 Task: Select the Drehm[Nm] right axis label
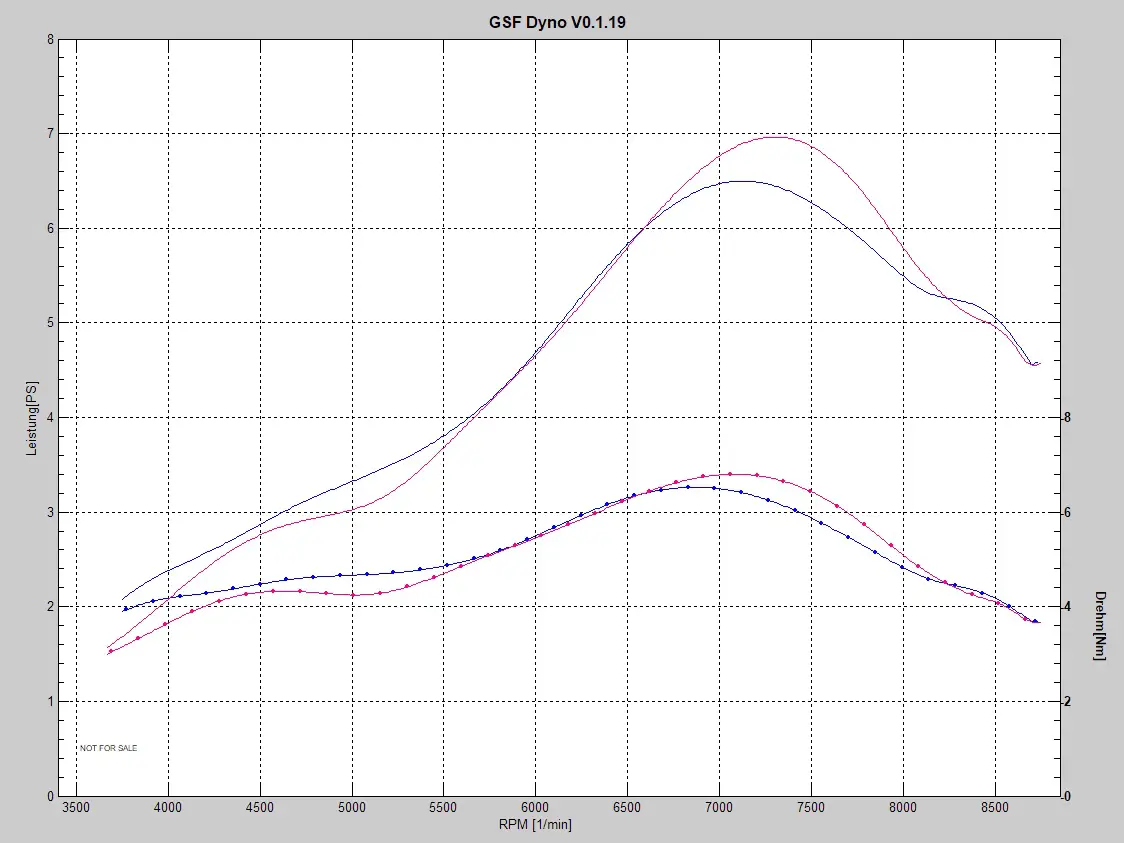(1100, 624)
